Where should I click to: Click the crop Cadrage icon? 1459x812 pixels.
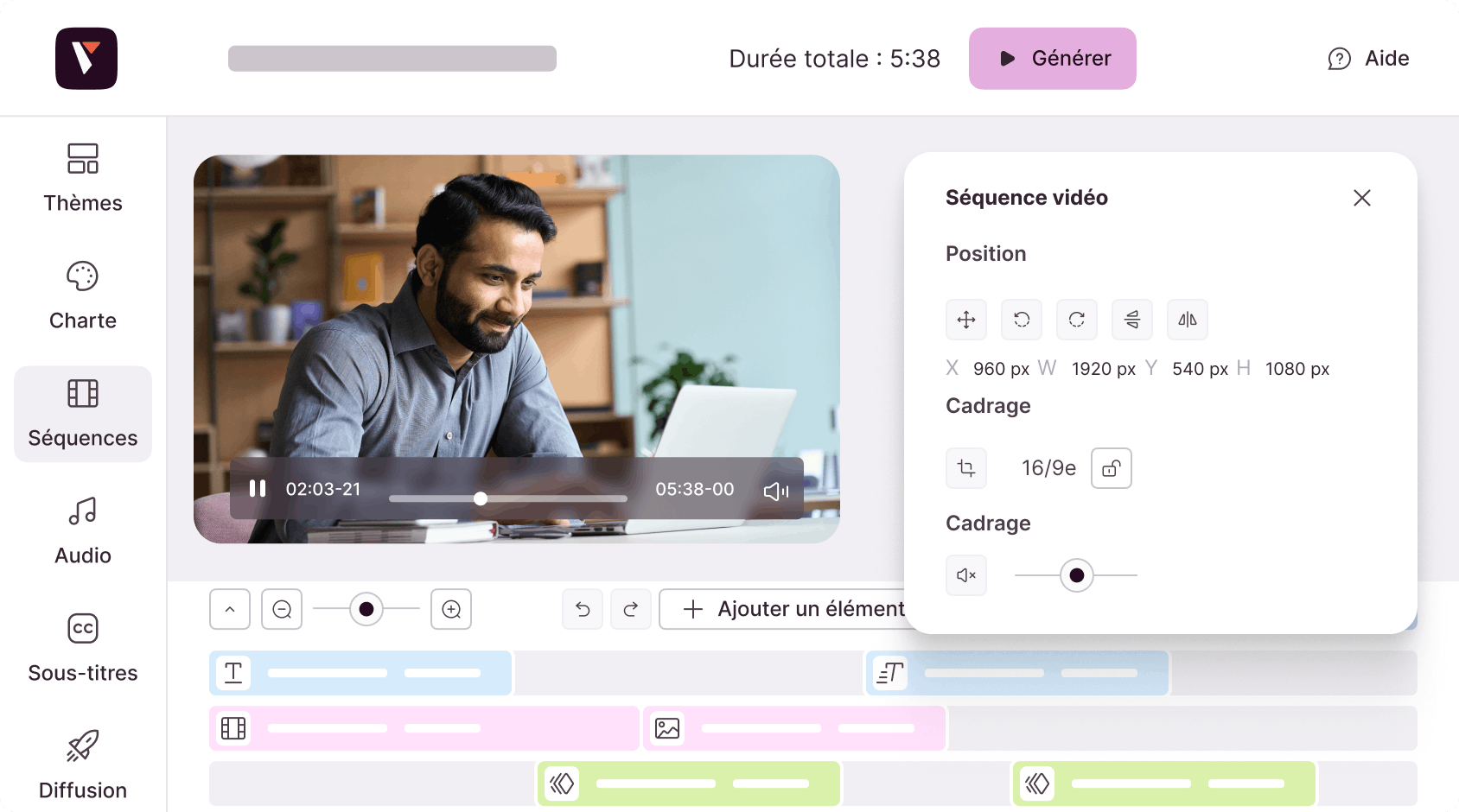(x=966, y=468)
